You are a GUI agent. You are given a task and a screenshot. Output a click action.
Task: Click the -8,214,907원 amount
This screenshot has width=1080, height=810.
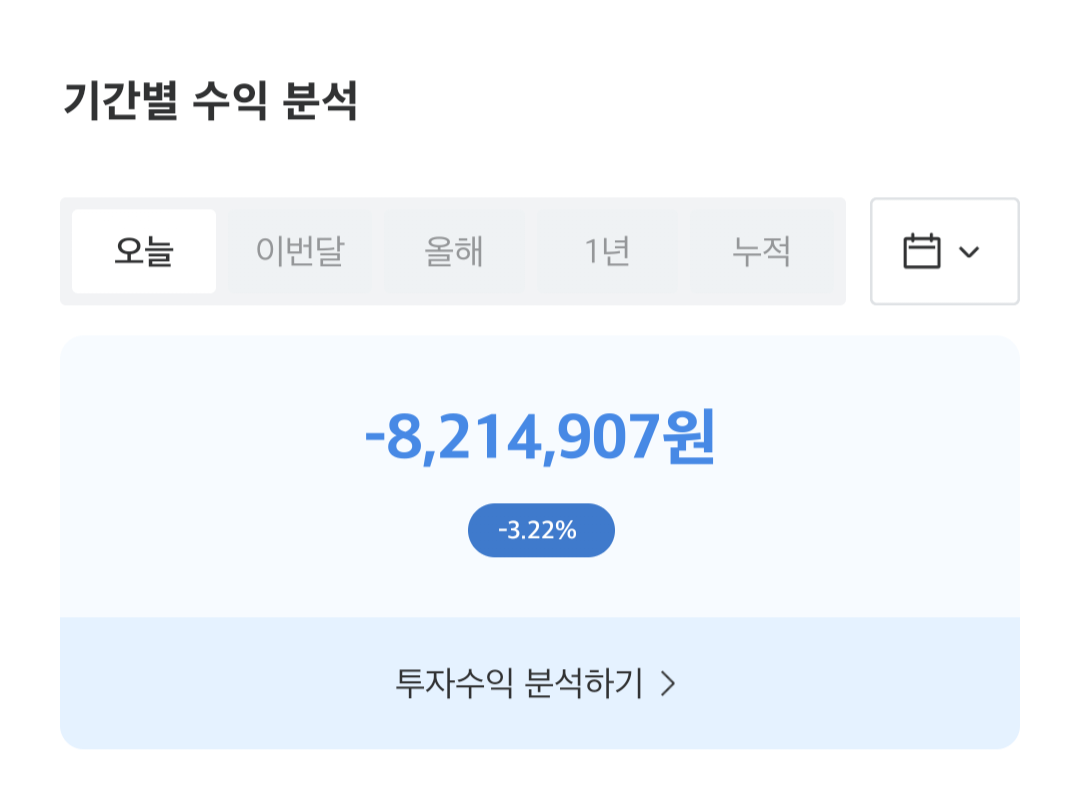(x=540, y=439)
